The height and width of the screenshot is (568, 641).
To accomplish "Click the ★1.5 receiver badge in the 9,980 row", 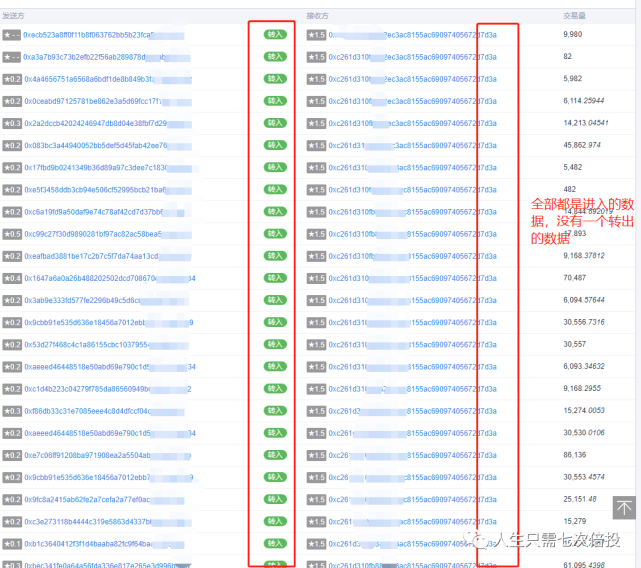I will [316, 35].
